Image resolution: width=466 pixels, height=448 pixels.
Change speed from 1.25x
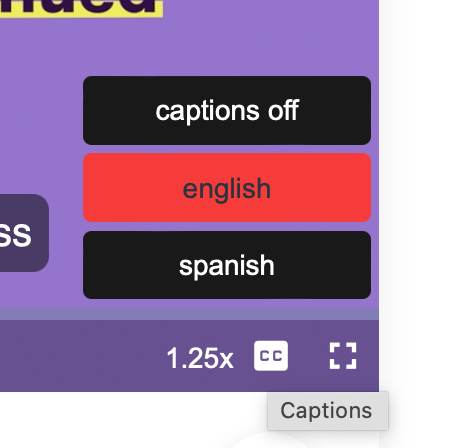pyautogui.click(x=200, y=358)
